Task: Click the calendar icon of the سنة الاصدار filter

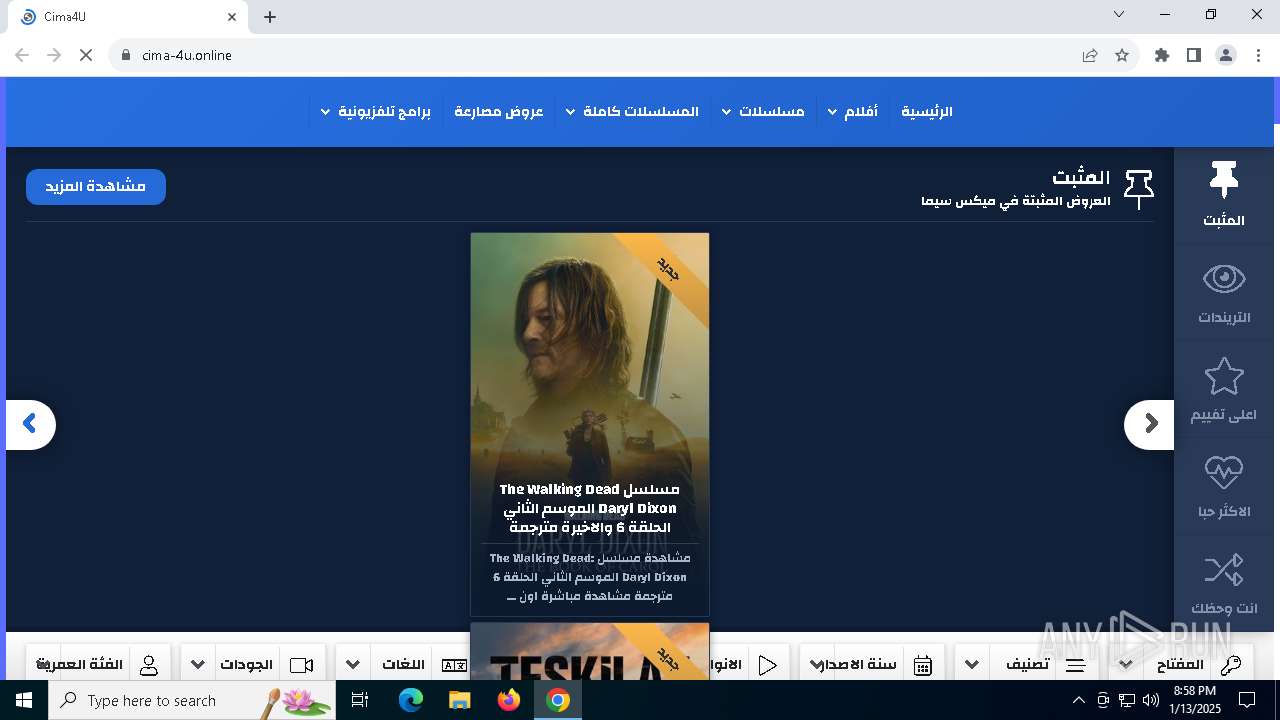Action: click(x=923, y=665)
